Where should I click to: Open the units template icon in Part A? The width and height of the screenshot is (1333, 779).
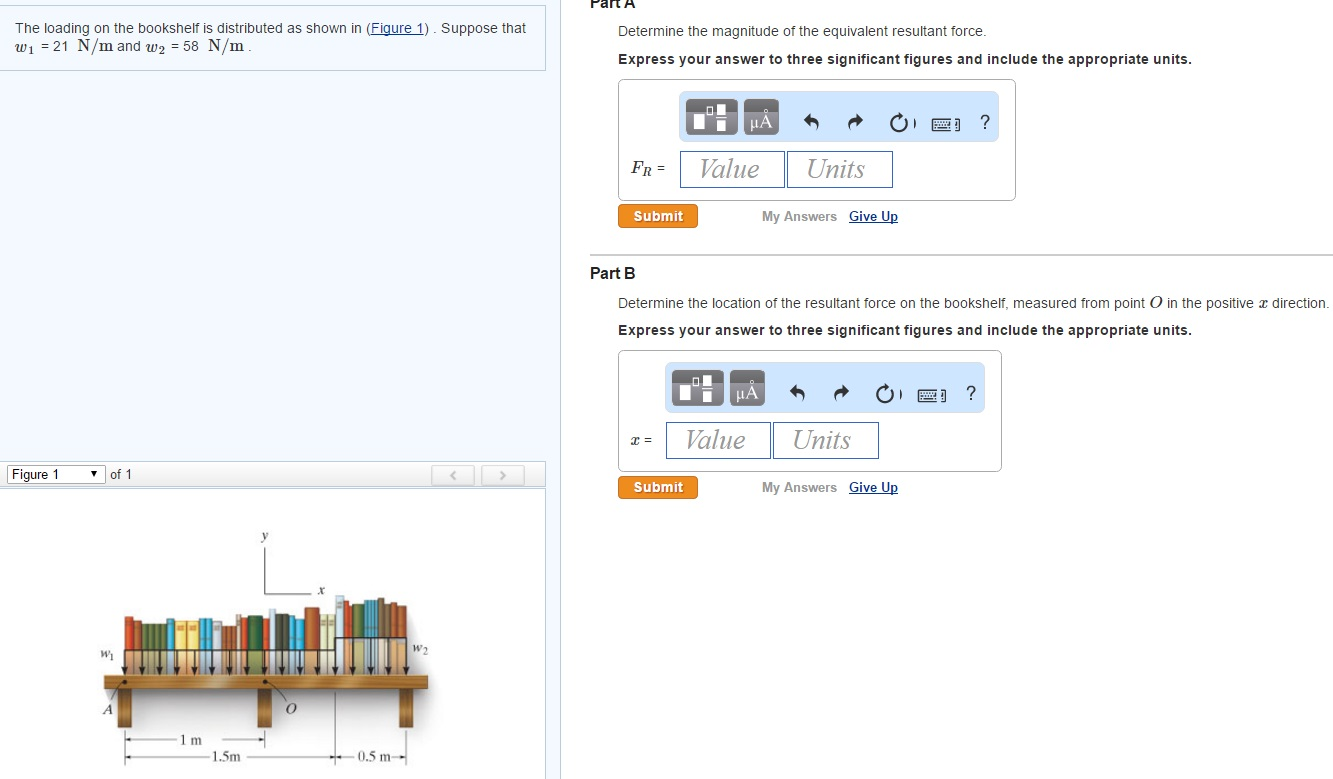(x=710, y=116)
